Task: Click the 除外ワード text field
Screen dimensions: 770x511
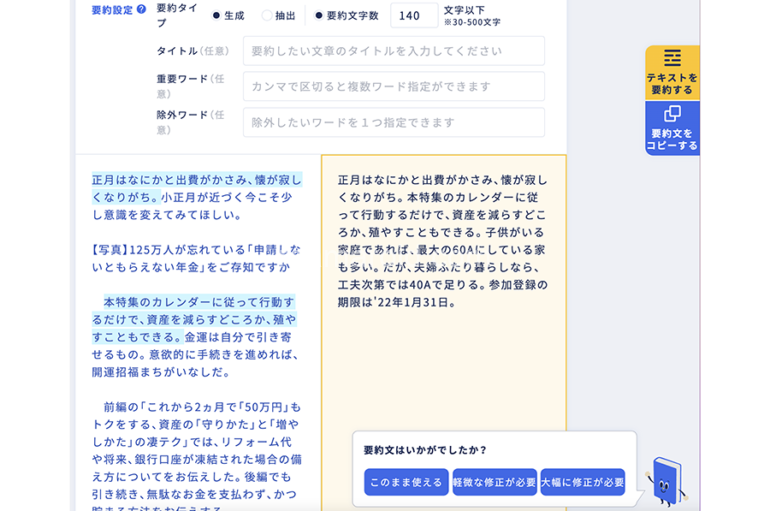Action: pyautogui.click(x=393, y=123)
